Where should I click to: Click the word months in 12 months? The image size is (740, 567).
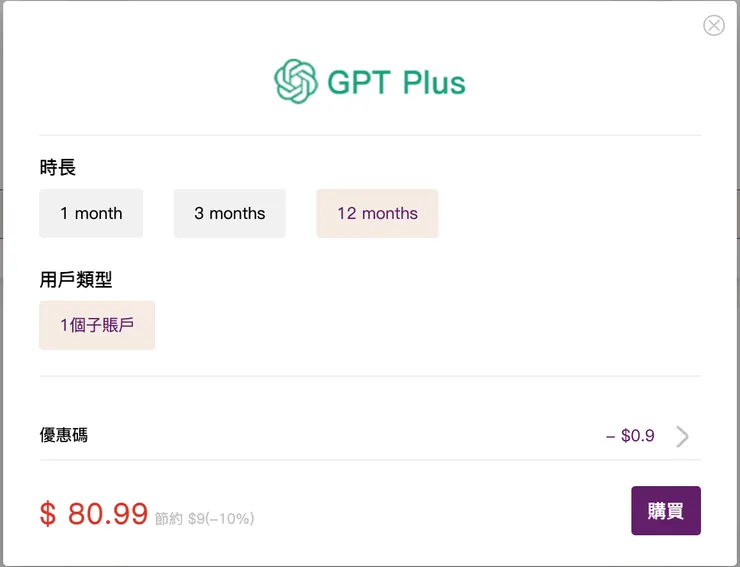(390, 213)
